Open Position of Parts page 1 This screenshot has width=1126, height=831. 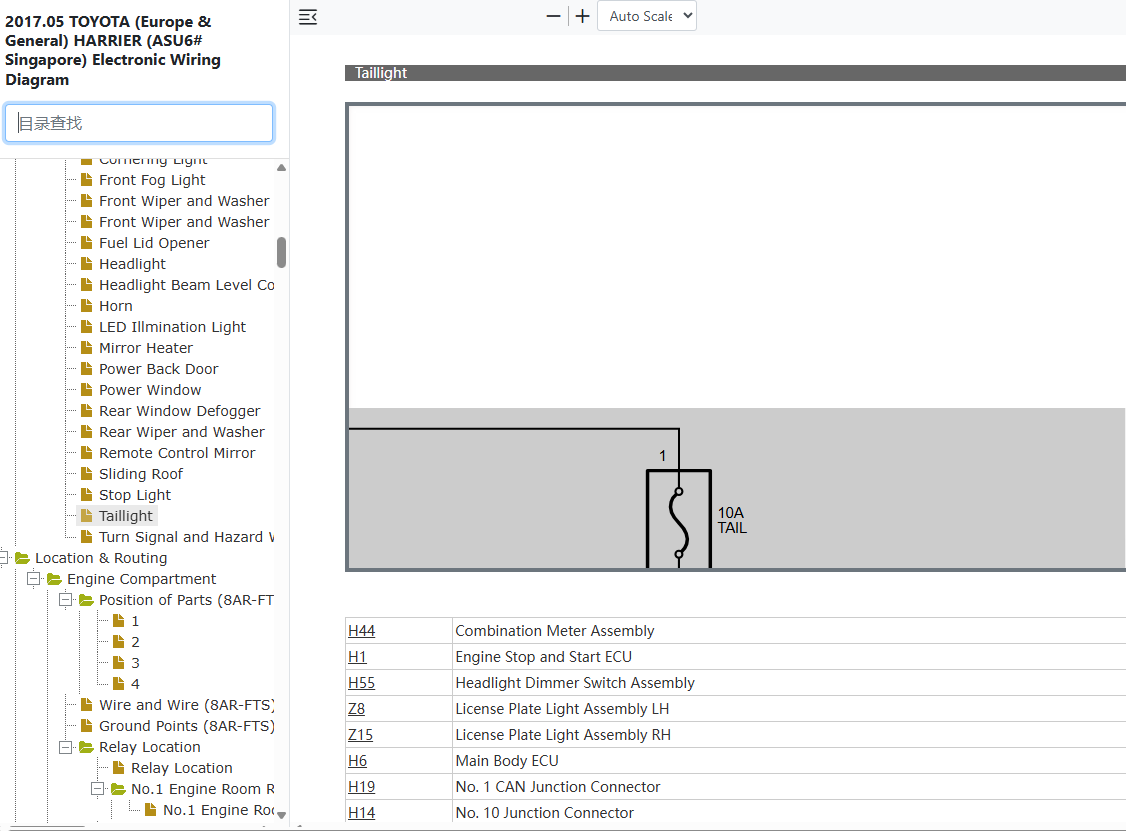[x=135, y=621]
